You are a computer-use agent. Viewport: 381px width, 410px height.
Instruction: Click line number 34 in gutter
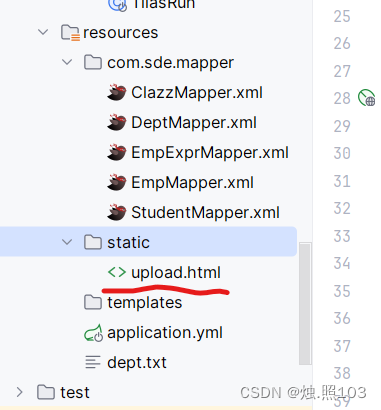click(x=342, y=263)
